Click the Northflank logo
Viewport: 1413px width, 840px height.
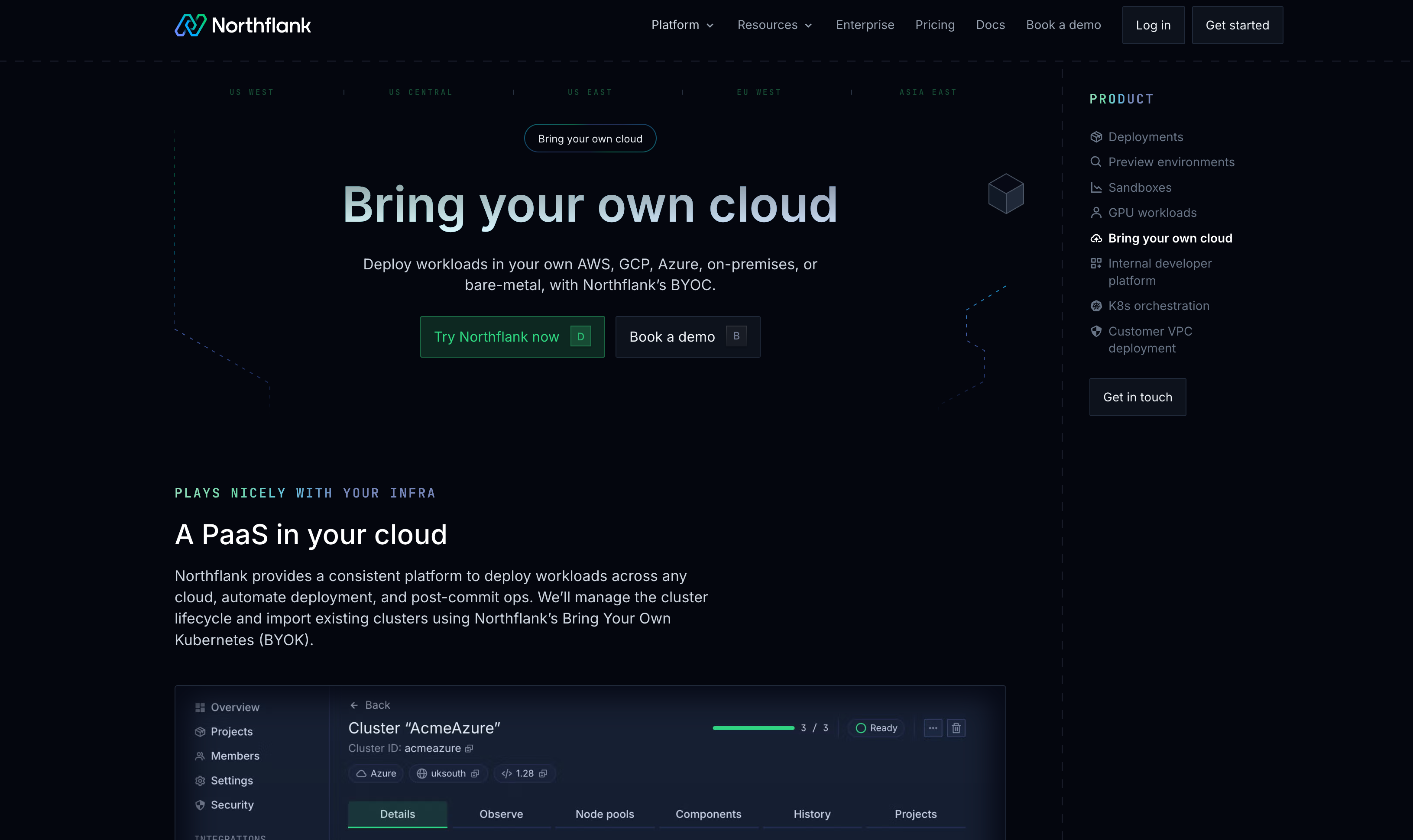[x=243, y=25]
